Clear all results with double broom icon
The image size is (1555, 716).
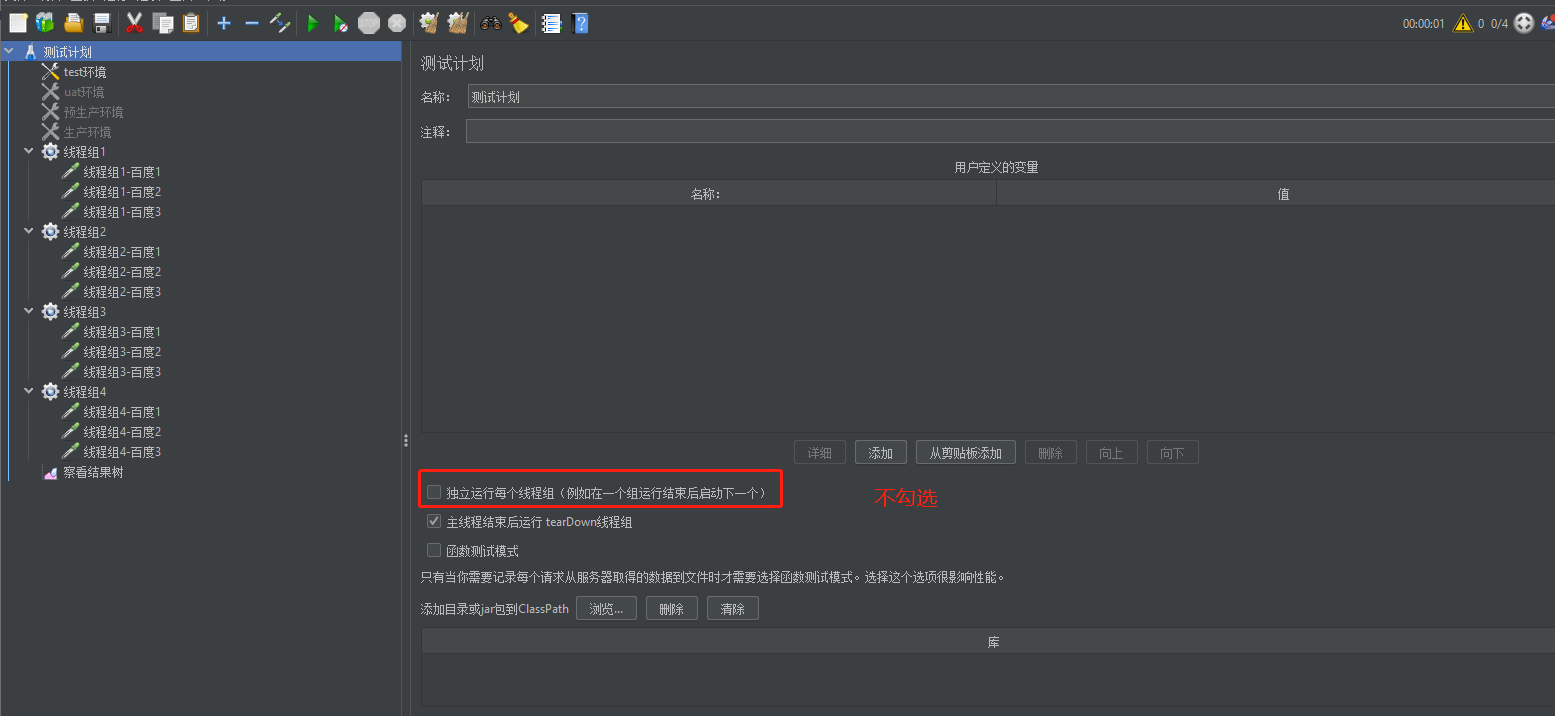pos(458,23)
